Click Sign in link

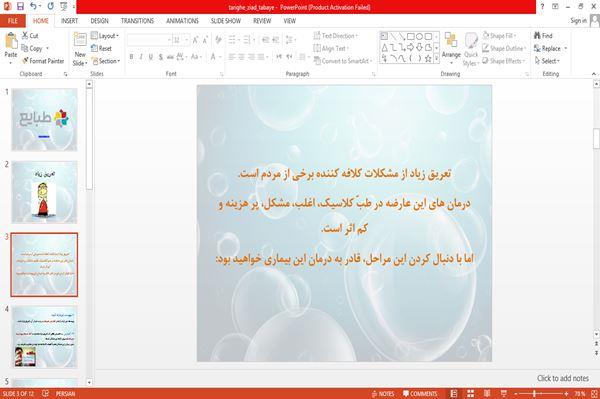[x=578, y=21]
